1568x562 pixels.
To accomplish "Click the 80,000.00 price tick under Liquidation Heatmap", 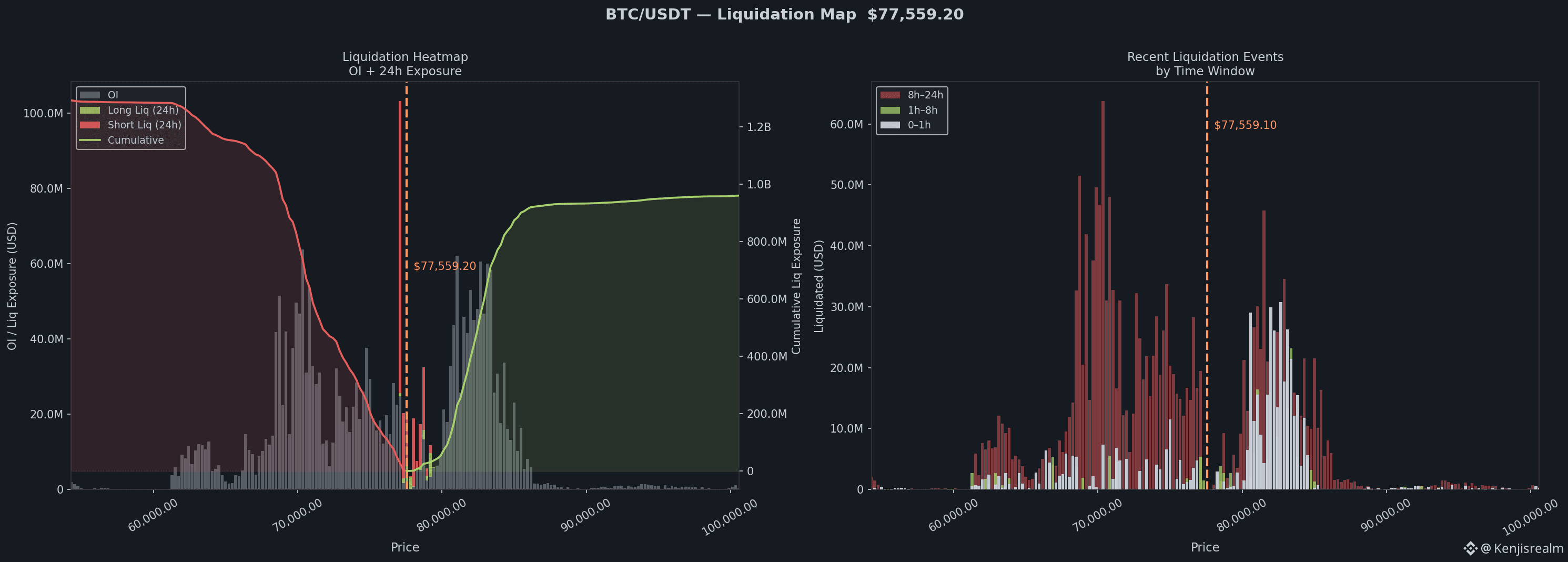I will pos(441,515).
